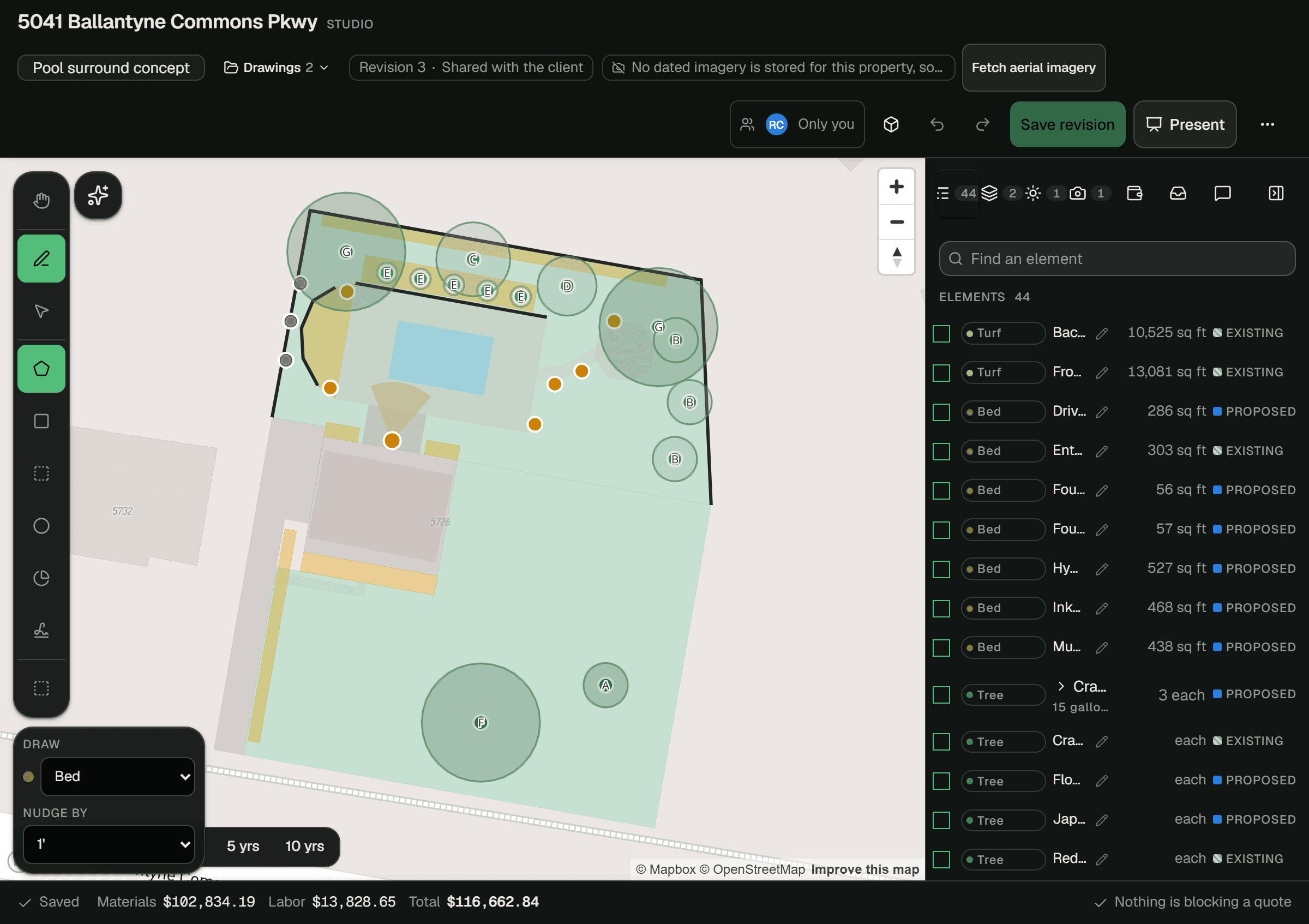
Task: Click the Present button
Action: tap(1185, 124)
